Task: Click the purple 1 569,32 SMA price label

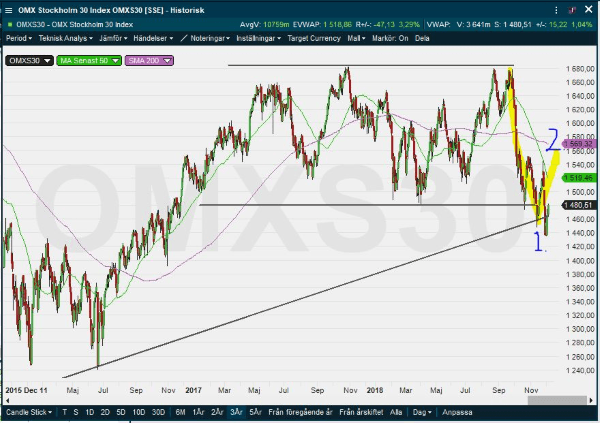Action: [x=579, y=144]
